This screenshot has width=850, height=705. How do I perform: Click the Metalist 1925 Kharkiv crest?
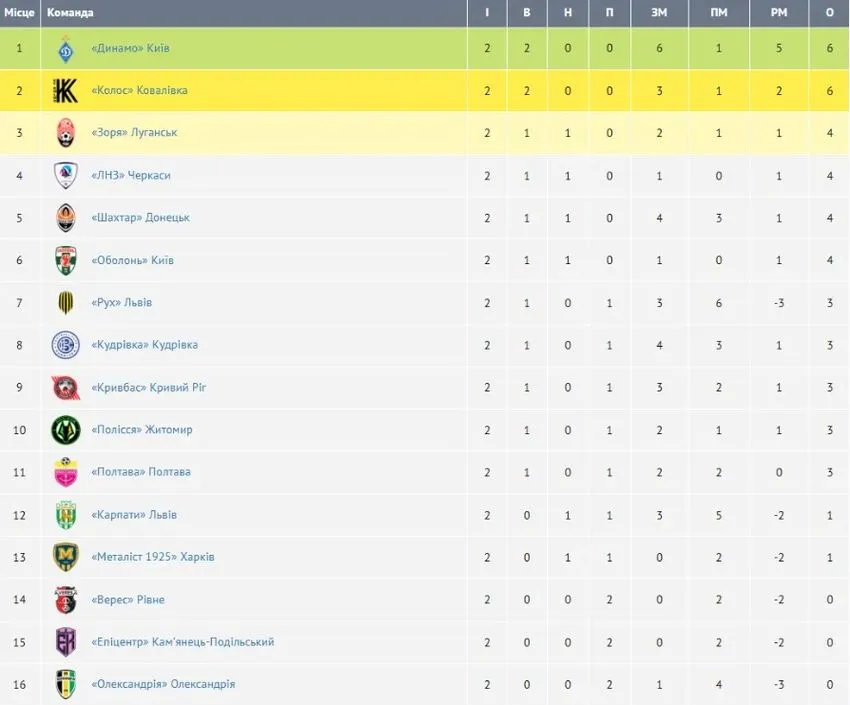(x=66, y=557)
